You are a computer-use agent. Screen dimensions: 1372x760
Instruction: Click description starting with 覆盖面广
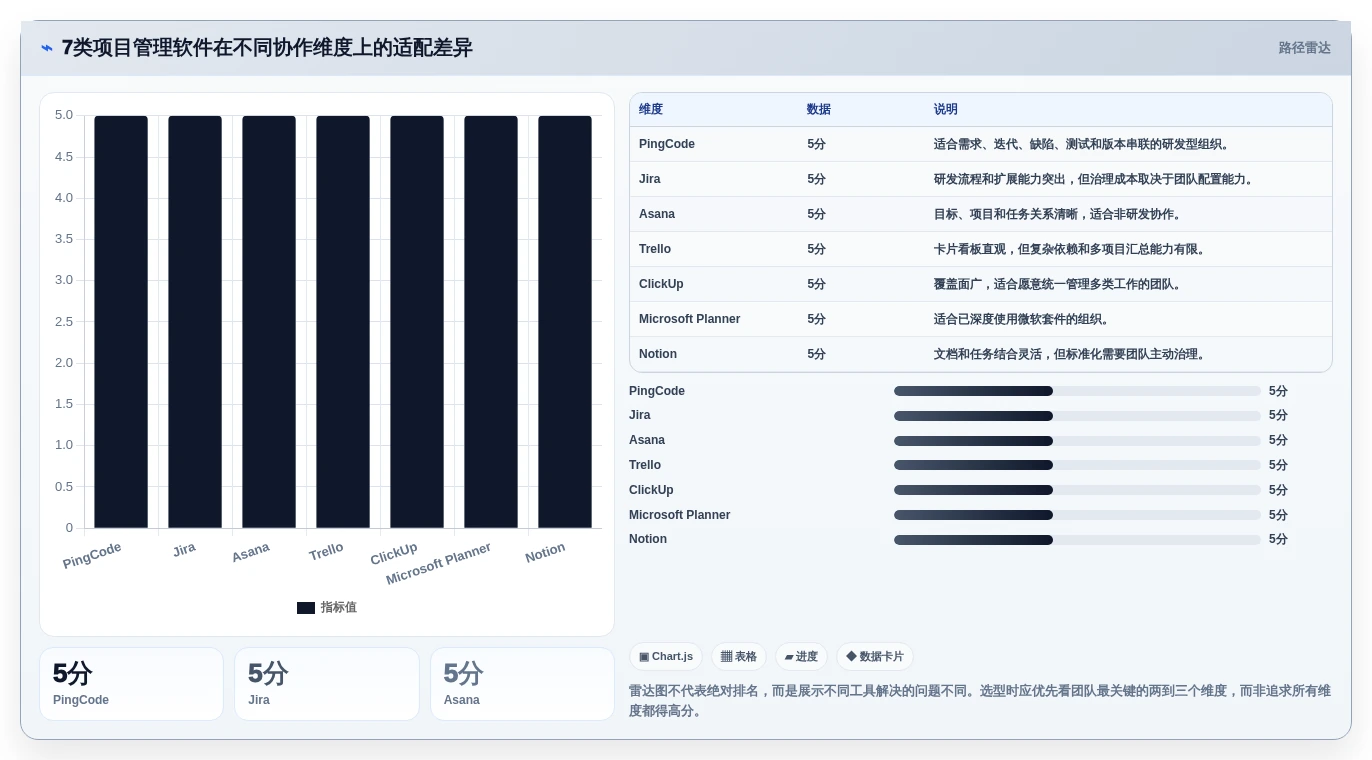tap(1059, 284)
